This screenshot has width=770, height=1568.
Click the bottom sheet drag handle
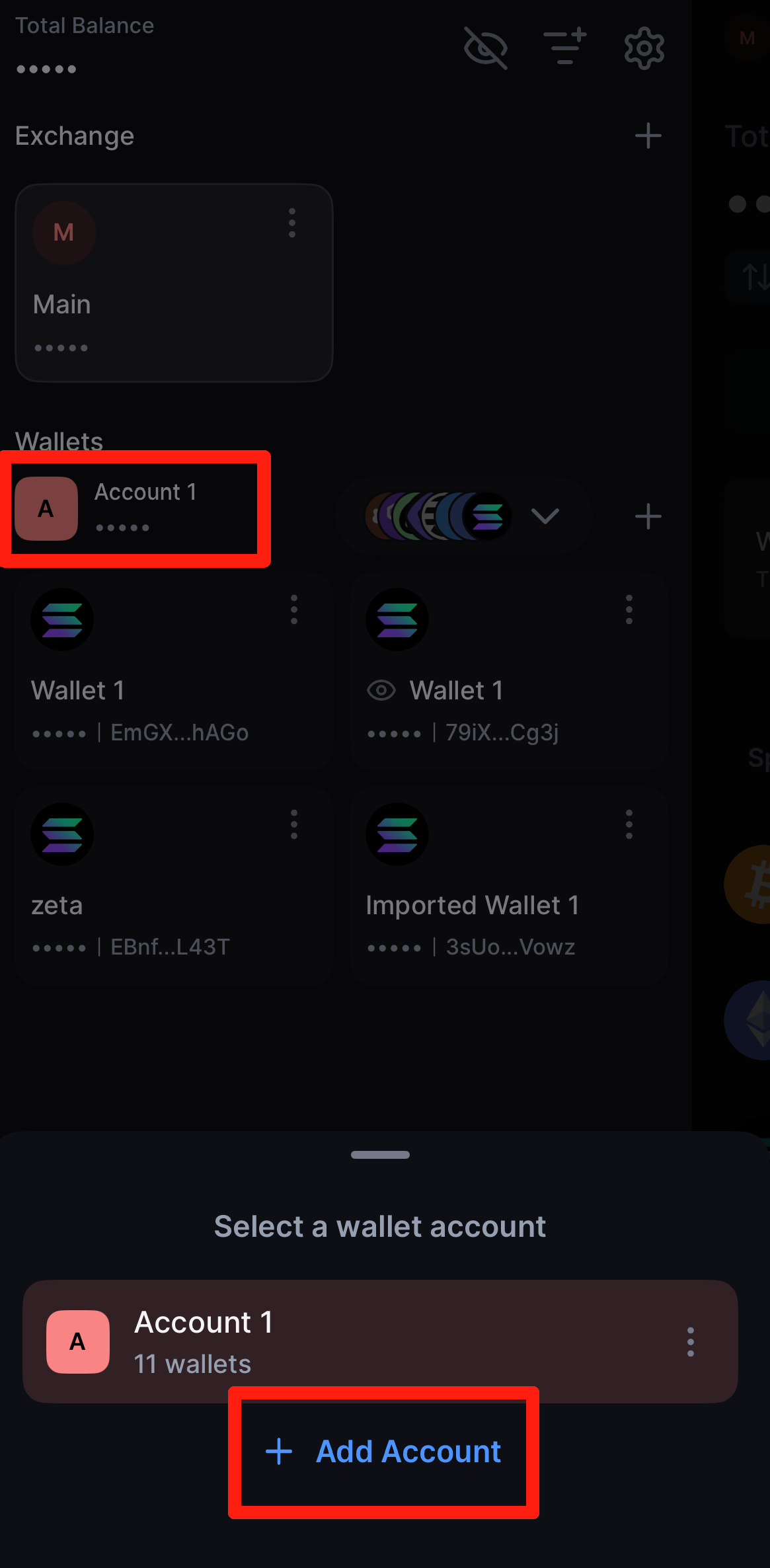(380, 1155)
